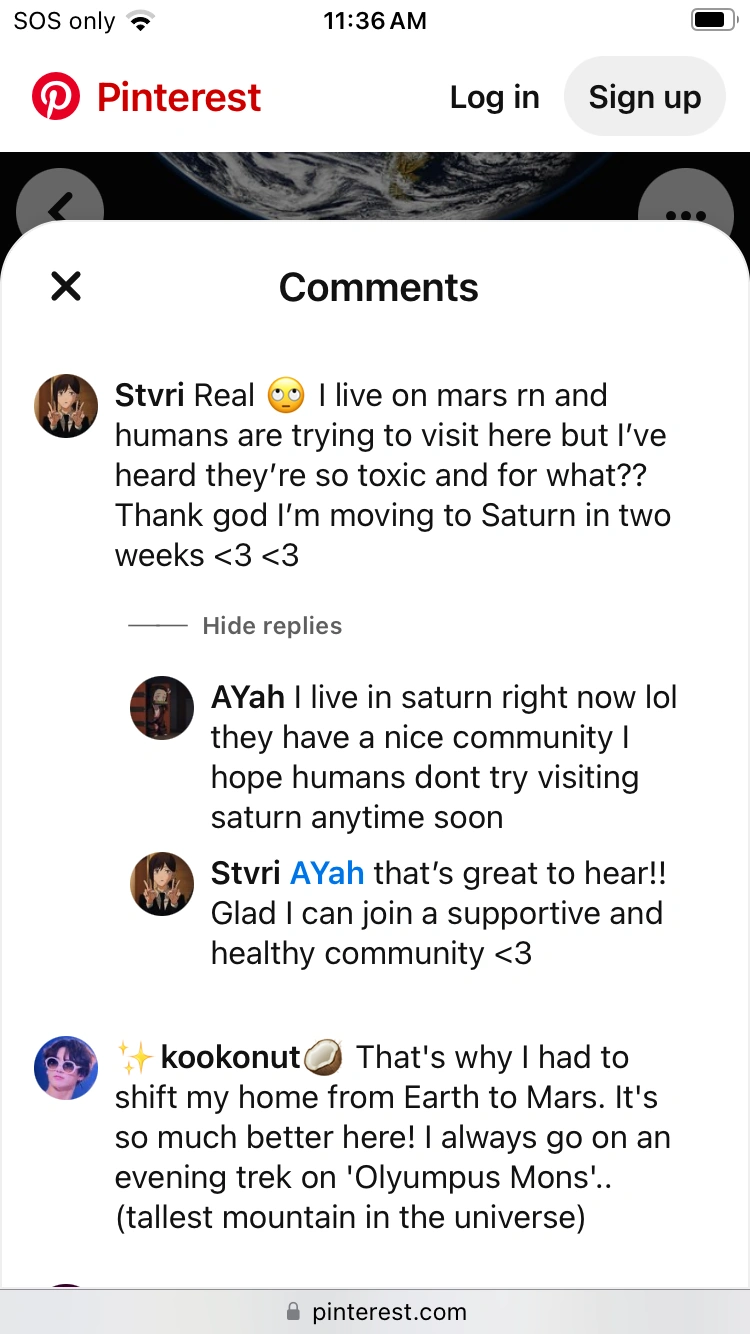Open AYah's profile avatar
This screenshot has width=750, height=1334.
tap(162, 708)
